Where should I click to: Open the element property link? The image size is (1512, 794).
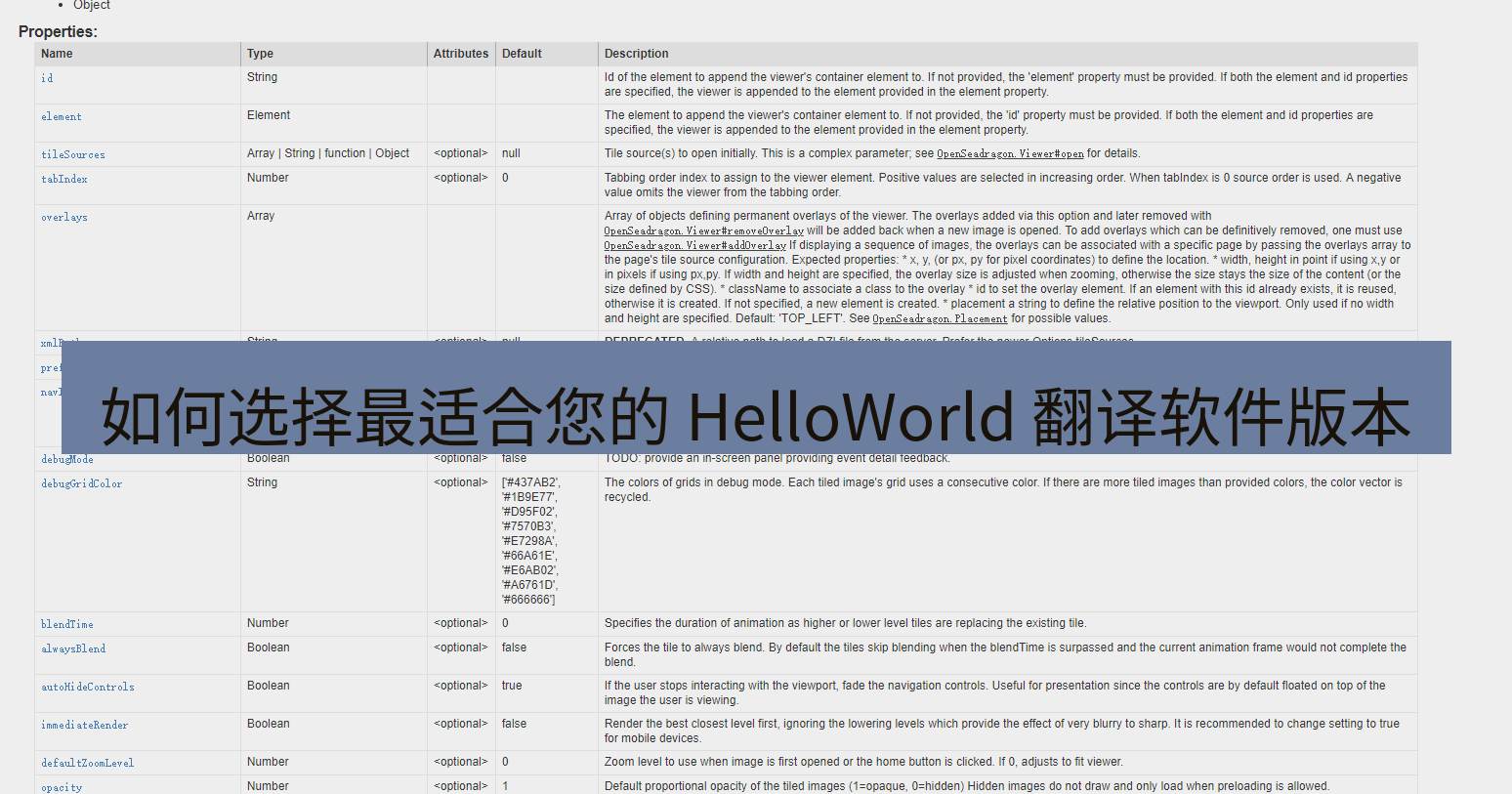(x=62, y=116)
